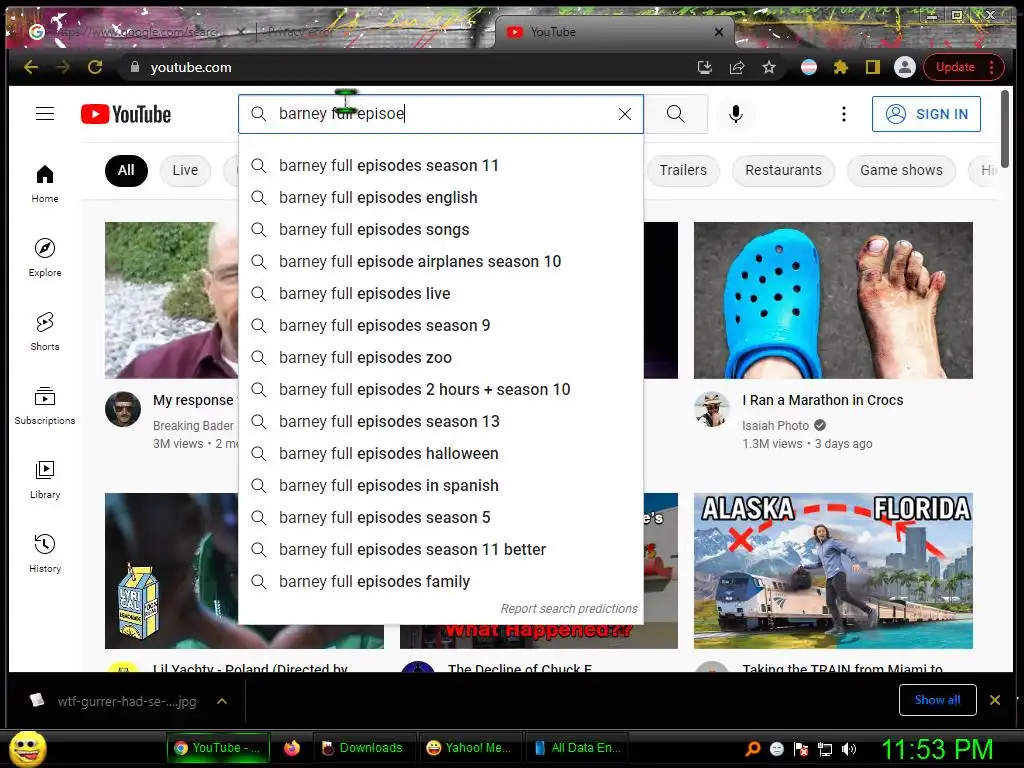This screenshot has width=1024, height=768.
Task: Select the All filter chip
Action: pyautogui.click(x=126, y=170)
